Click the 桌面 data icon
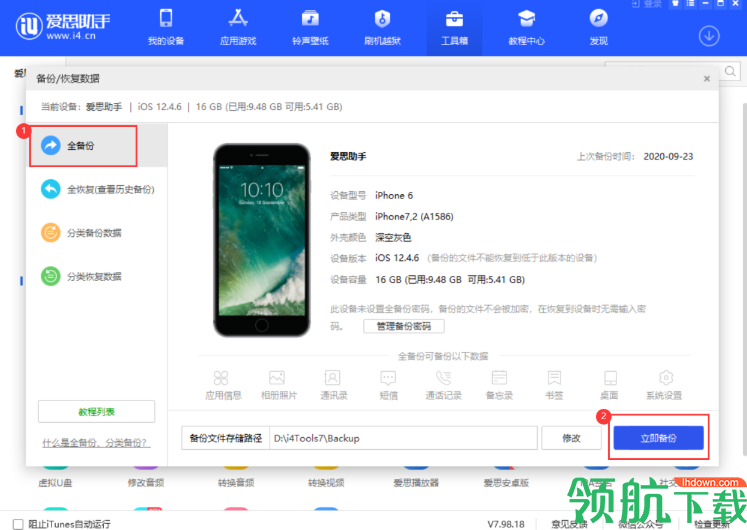 [x=609, y=385]
